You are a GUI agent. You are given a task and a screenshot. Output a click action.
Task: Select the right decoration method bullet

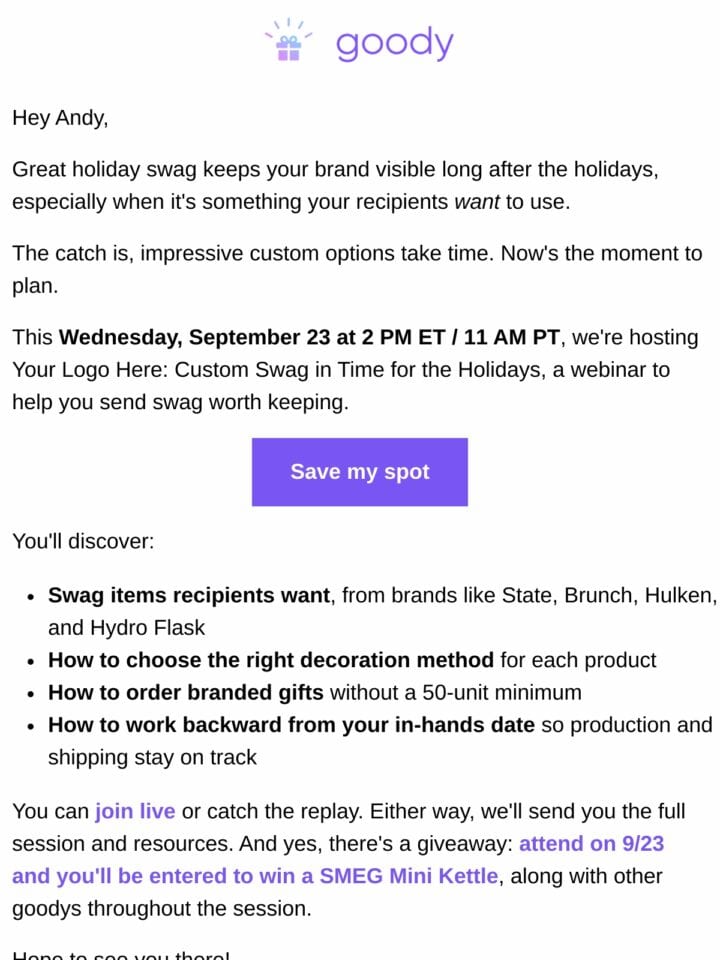[352, 660]
